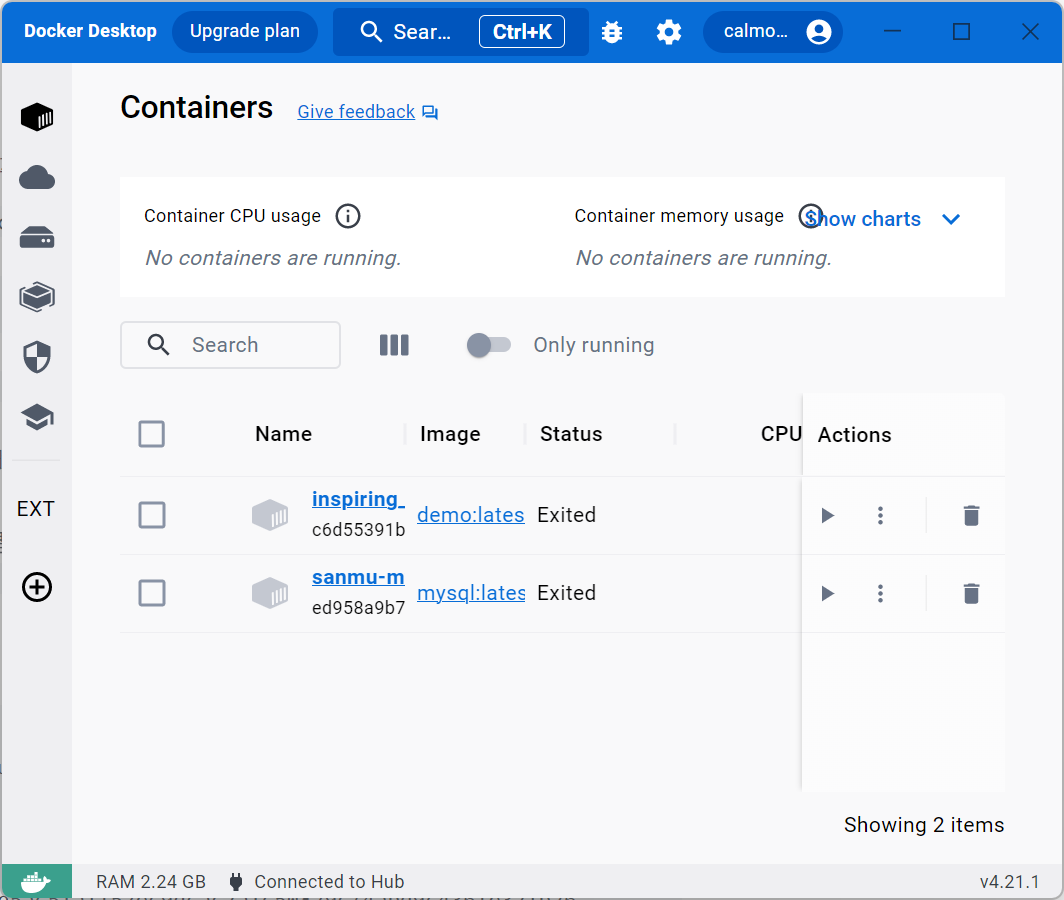Toggle the Only running switch
Image resolution: width=1064 pixels, height=900 pixels.
pos(488,345)
